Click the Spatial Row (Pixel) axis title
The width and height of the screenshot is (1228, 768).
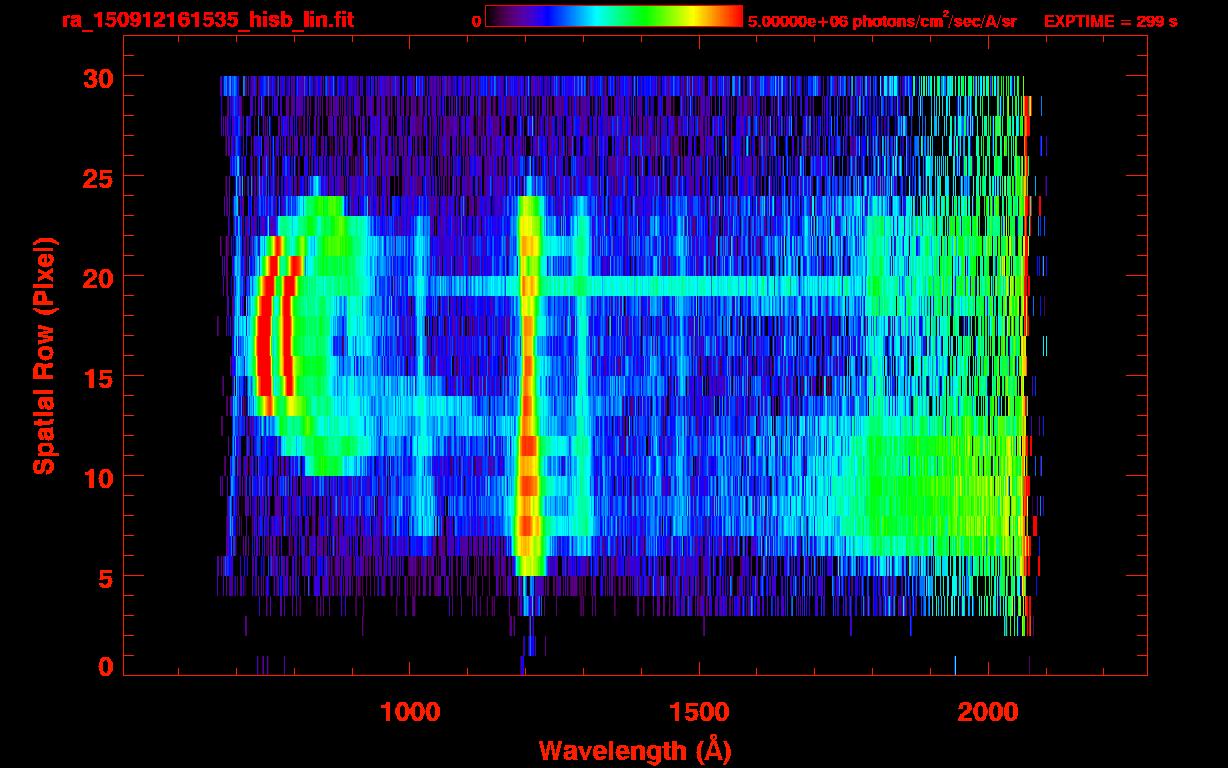pos(43,355)
